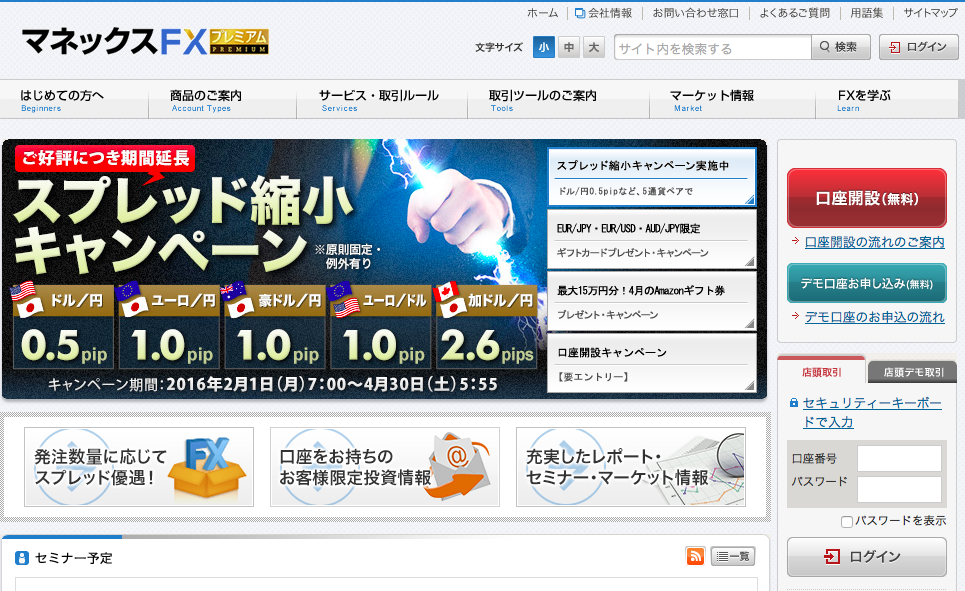Select the EUR/JPY・EUR/USD・AUD/JPY限定 slide tab
965x591 pixels.
point(652,239)
